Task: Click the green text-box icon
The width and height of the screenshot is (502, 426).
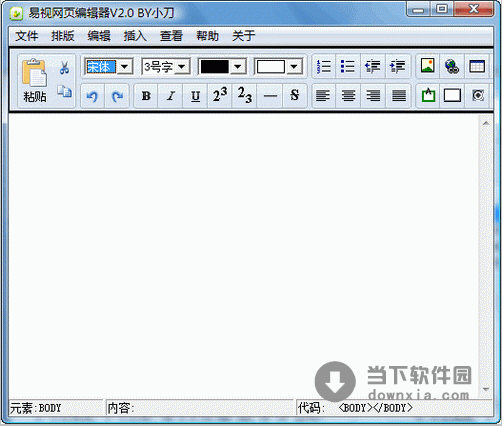Action: (428, 96)
